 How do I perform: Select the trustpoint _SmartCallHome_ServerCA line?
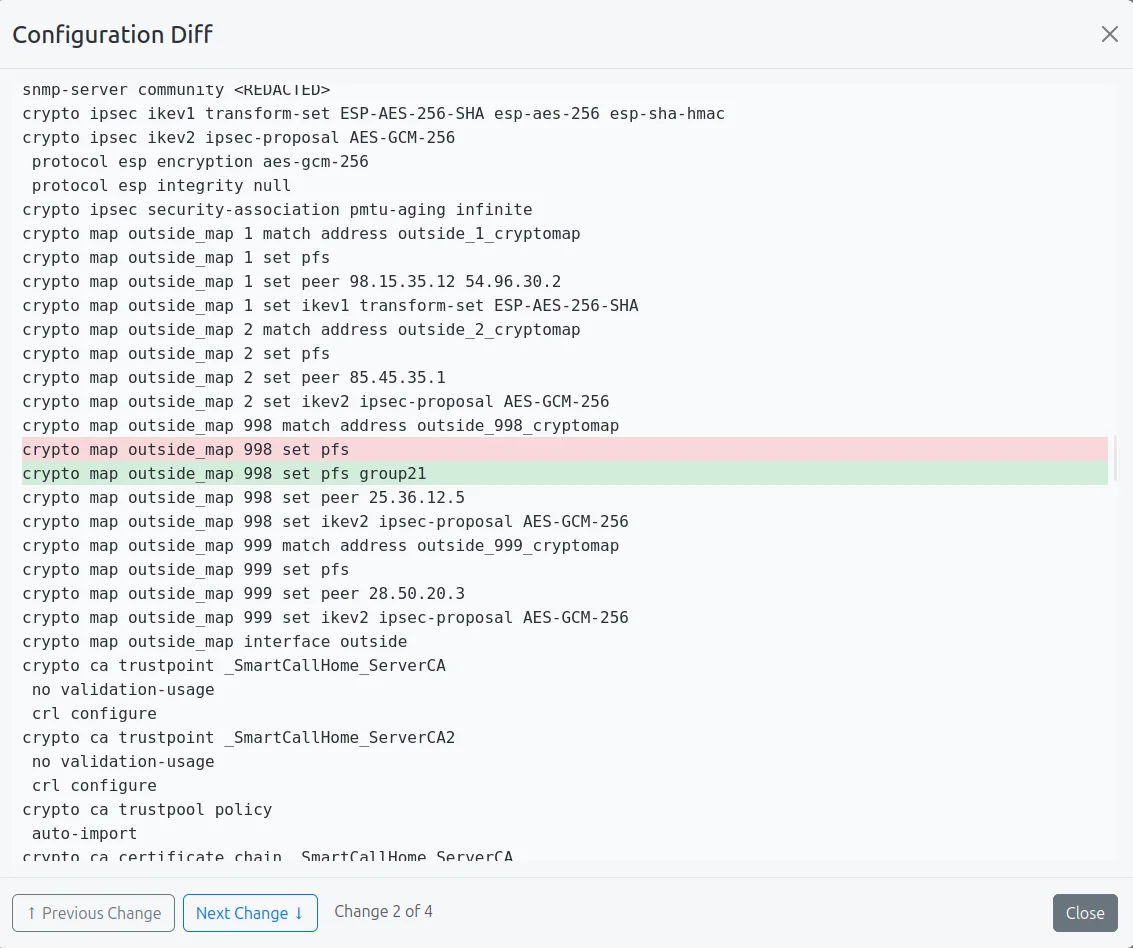234,665
